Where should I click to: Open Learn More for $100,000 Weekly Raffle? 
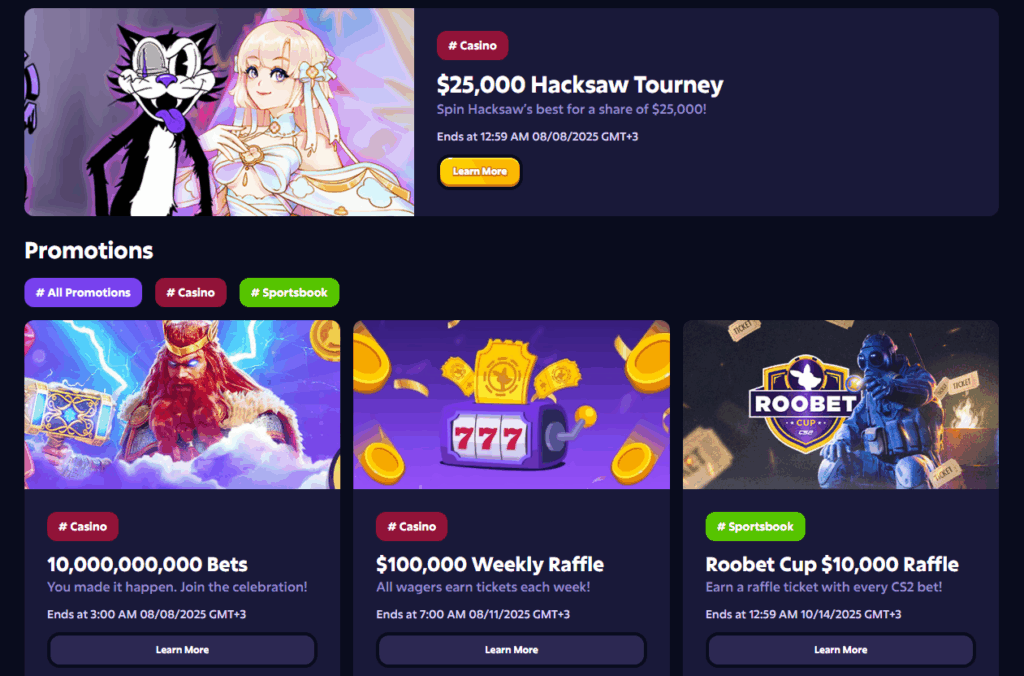(x=511, y=650)
